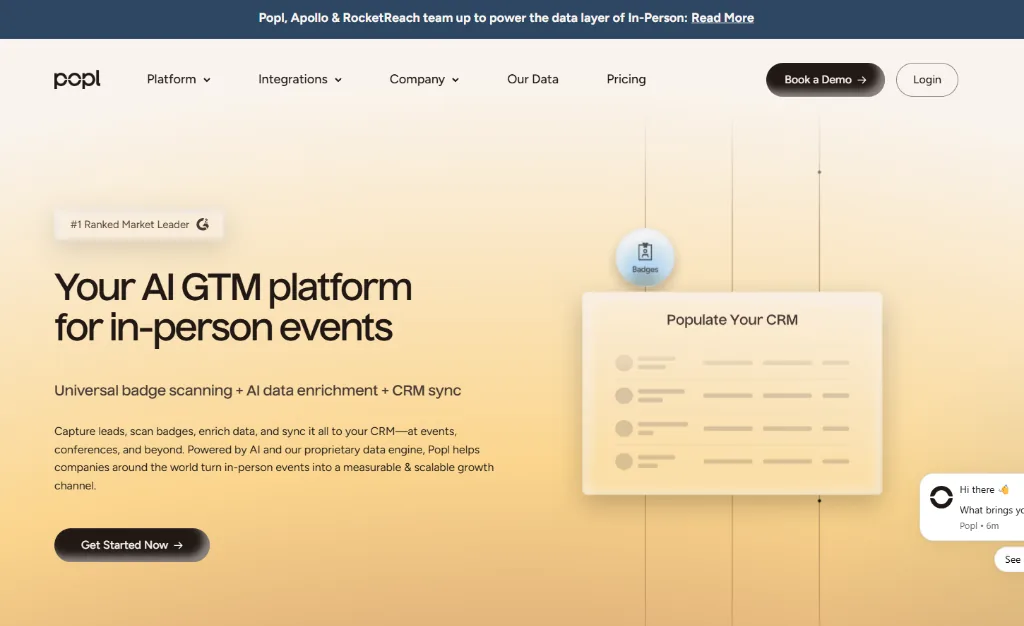Click the Popl chat avatar icon

[x=941, y=497]
